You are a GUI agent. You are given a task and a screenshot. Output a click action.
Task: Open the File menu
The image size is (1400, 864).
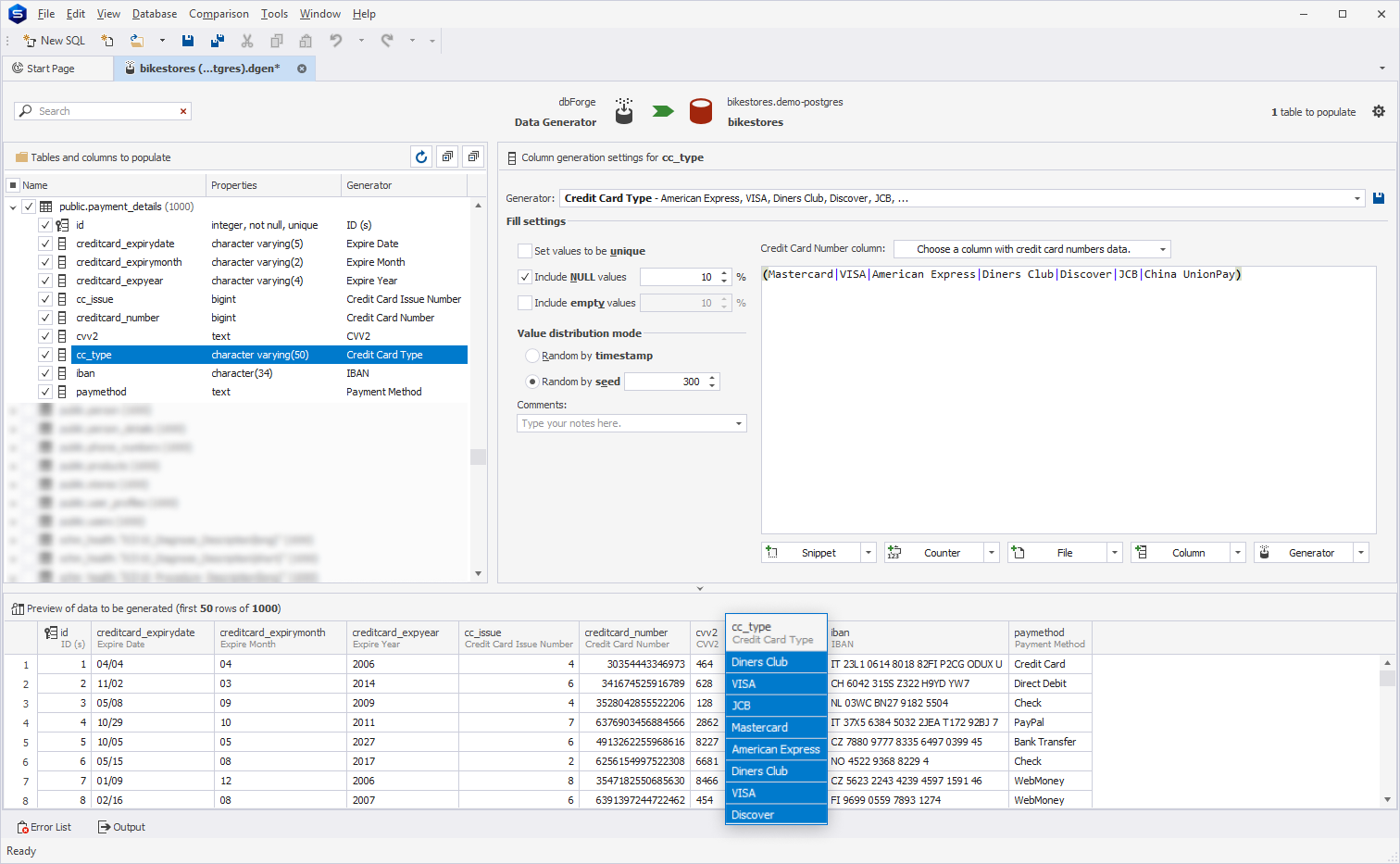(46, 14)
